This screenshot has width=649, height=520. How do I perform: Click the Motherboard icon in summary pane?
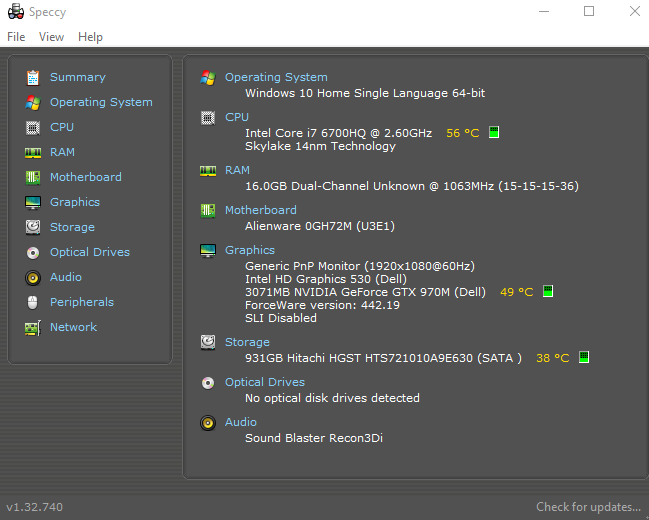coord(208,211)
